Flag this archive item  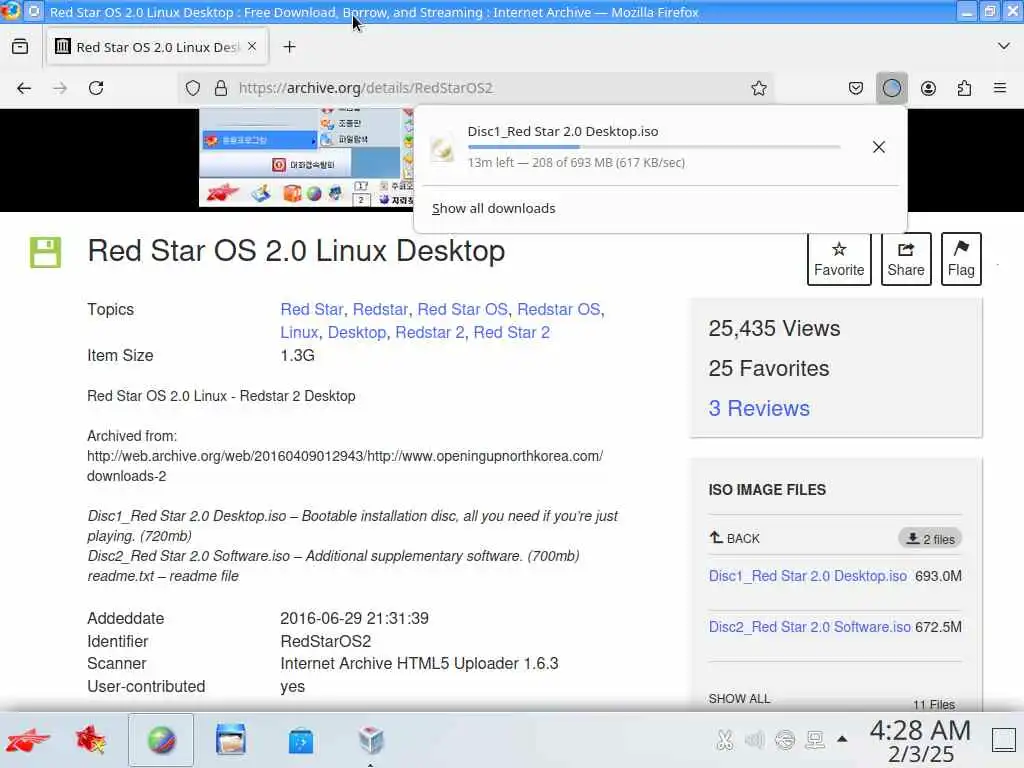coord(961,259)
